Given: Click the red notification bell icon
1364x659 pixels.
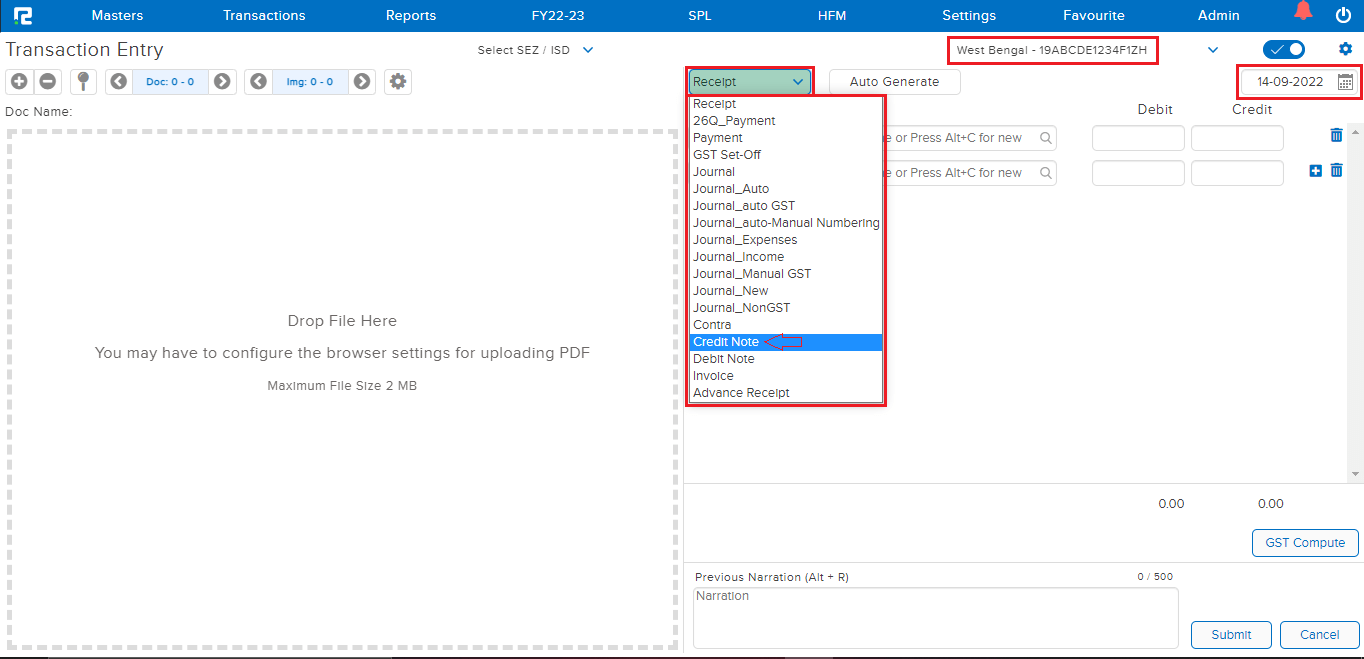Looking at the screenshot, I should coord(1302,12).
